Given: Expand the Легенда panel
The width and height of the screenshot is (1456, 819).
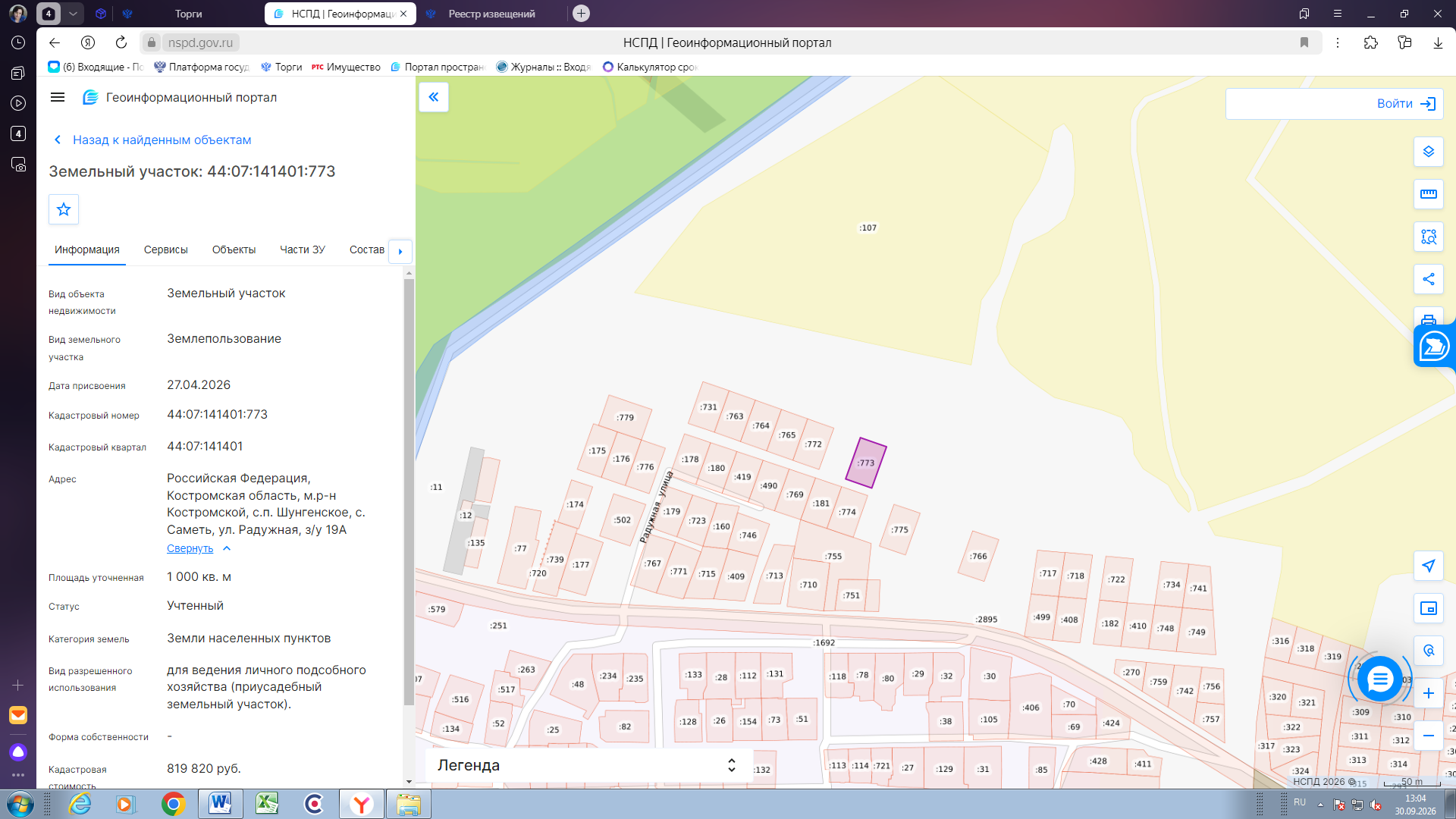Looking at the screenshot, I should coord(588,765).
